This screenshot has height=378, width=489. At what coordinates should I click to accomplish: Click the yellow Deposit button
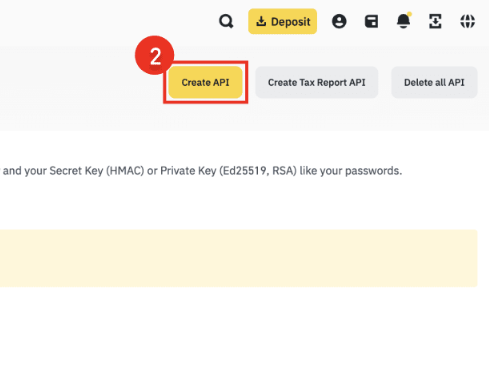pos(282,21)
